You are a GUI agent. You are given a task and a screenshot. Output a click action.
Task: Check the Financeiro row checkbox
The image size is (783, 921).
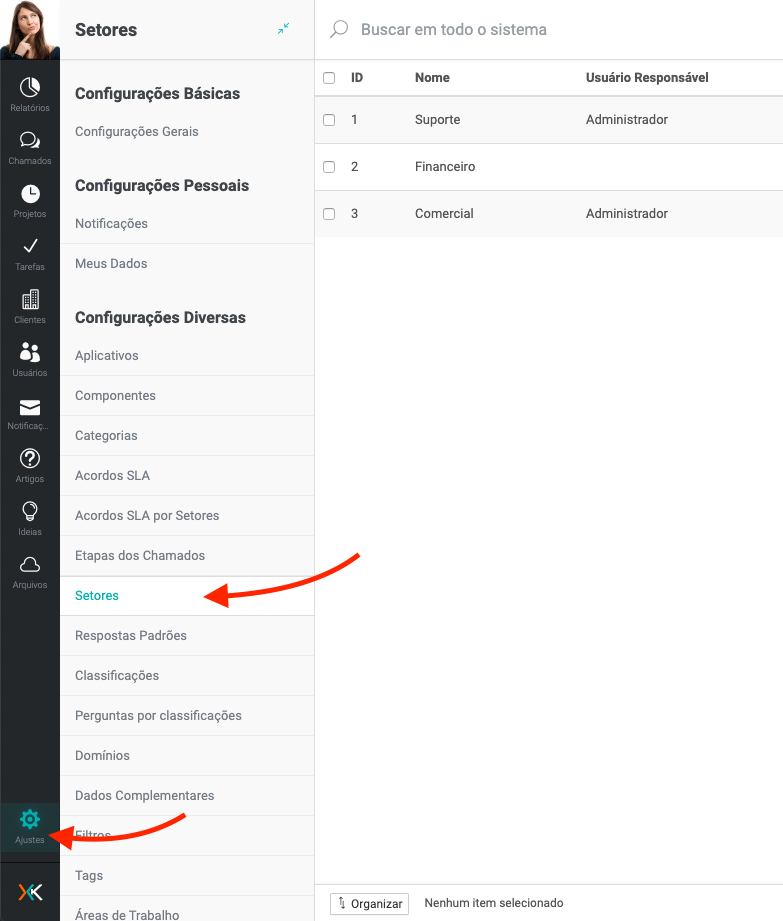point(329,167)
